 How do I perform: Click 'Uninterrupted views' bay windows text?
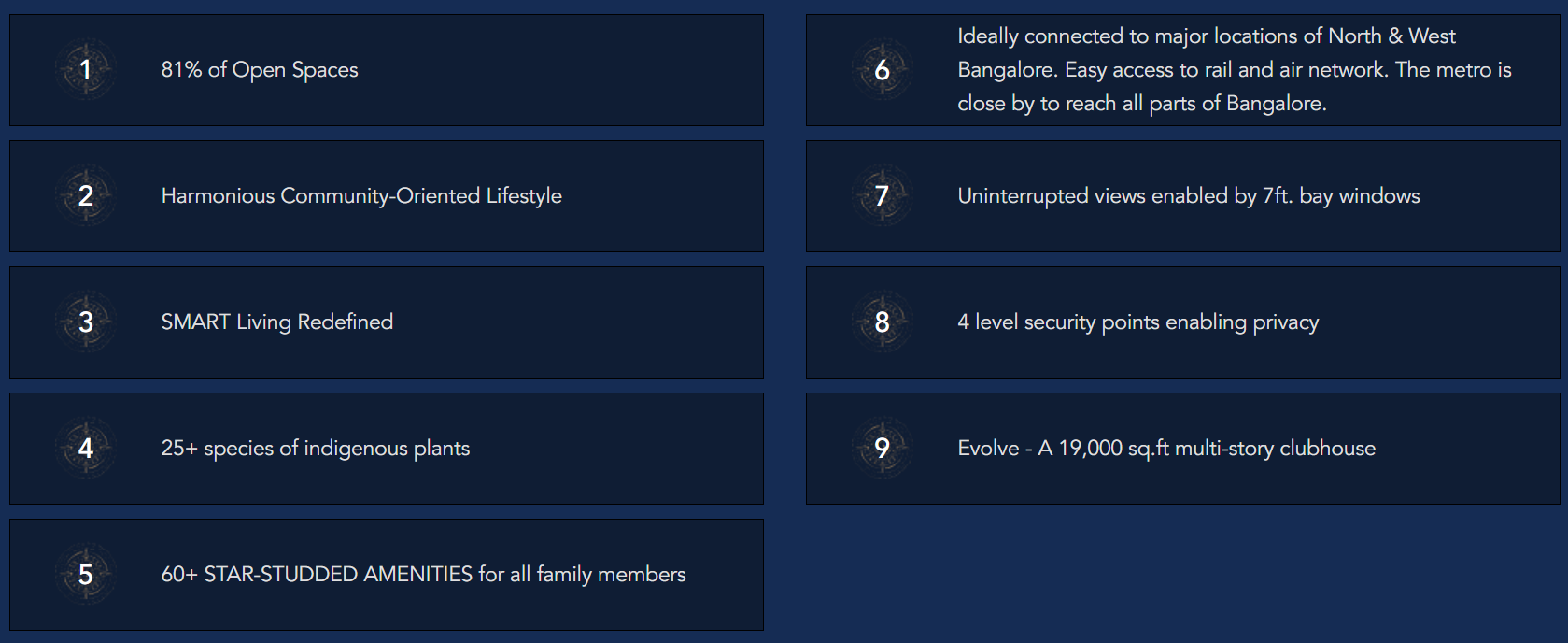(1188, 196)
